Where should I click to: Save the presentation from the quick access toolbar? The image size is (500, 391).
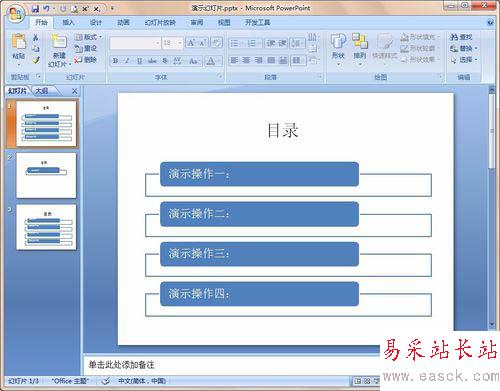[36, 9]
